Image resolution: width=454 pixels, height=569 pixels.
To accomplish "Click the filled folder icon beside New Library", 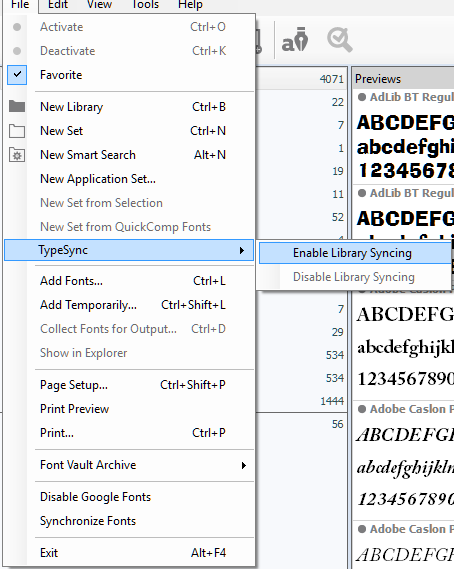I will coord(17,107).
